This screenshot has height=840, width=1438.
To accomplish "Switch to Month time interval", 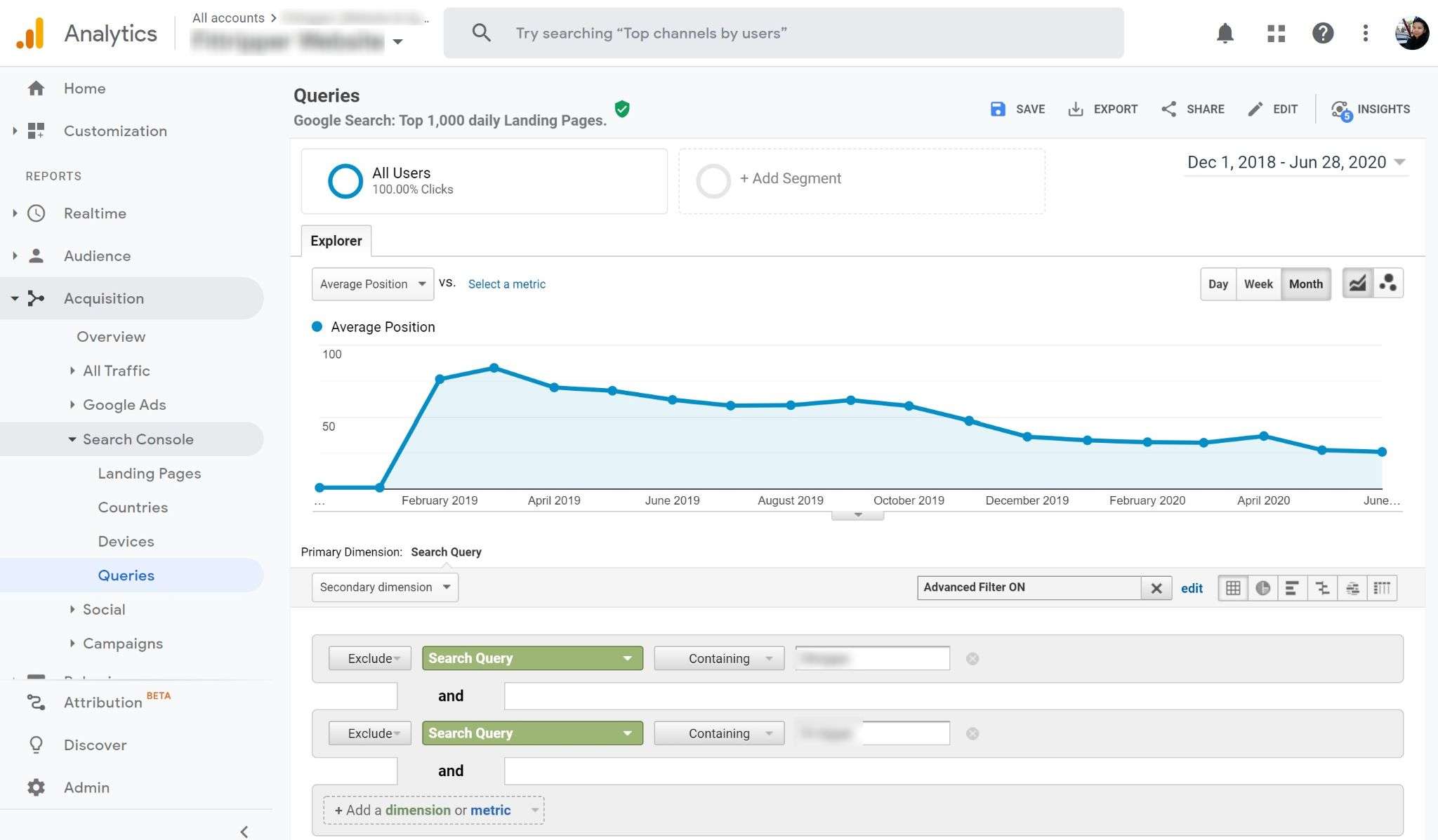I will [1305, 283].
